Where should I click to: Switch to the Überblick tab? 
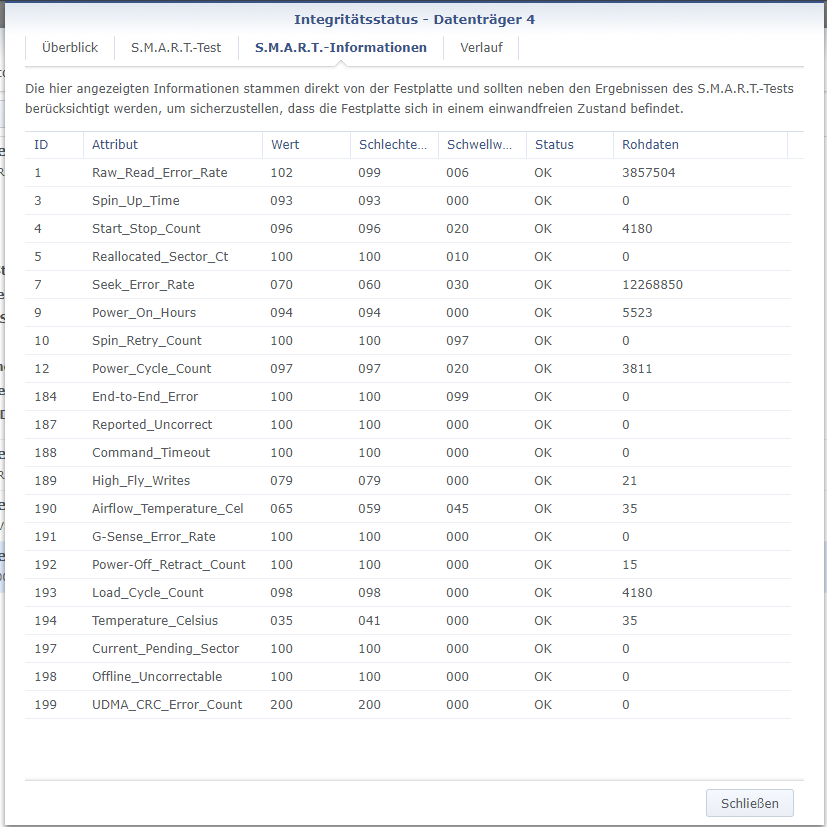(x=70, y=47)
